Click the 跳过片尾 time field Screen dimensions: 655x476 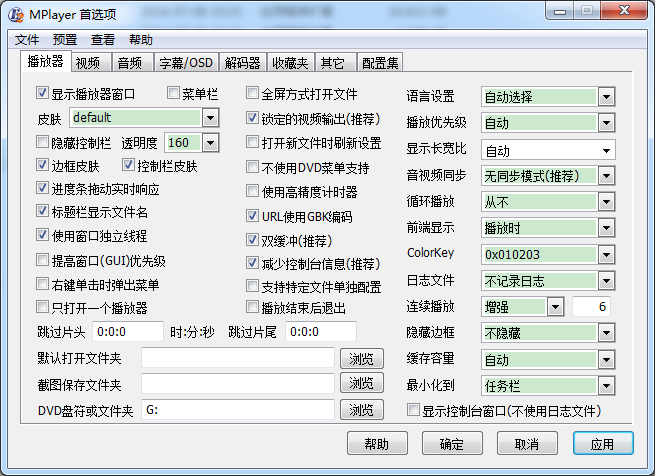(x=321, y=332)
